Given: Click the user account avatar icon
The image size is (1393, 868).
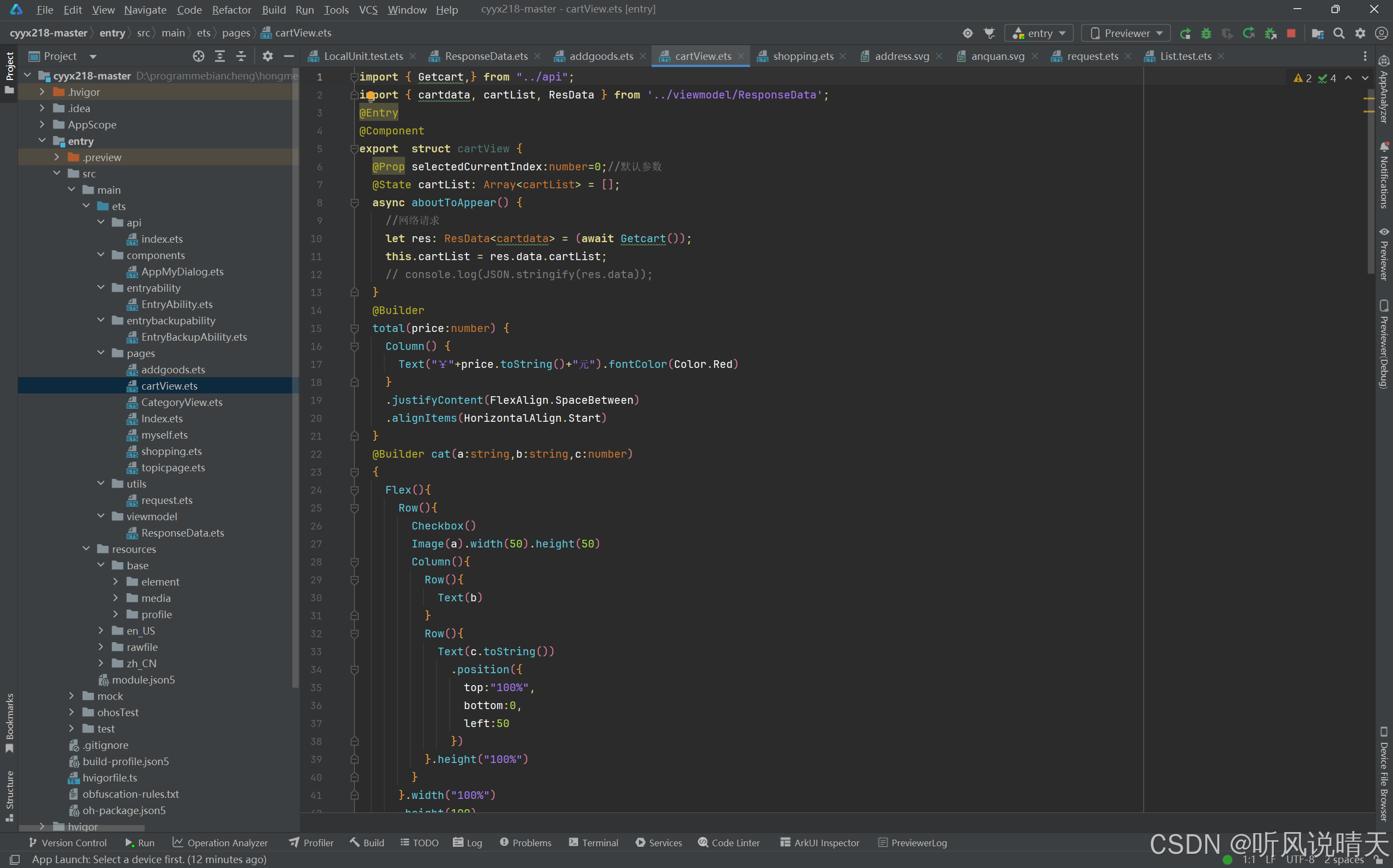Looking at the screenshot, I should tap(1382, 33).
